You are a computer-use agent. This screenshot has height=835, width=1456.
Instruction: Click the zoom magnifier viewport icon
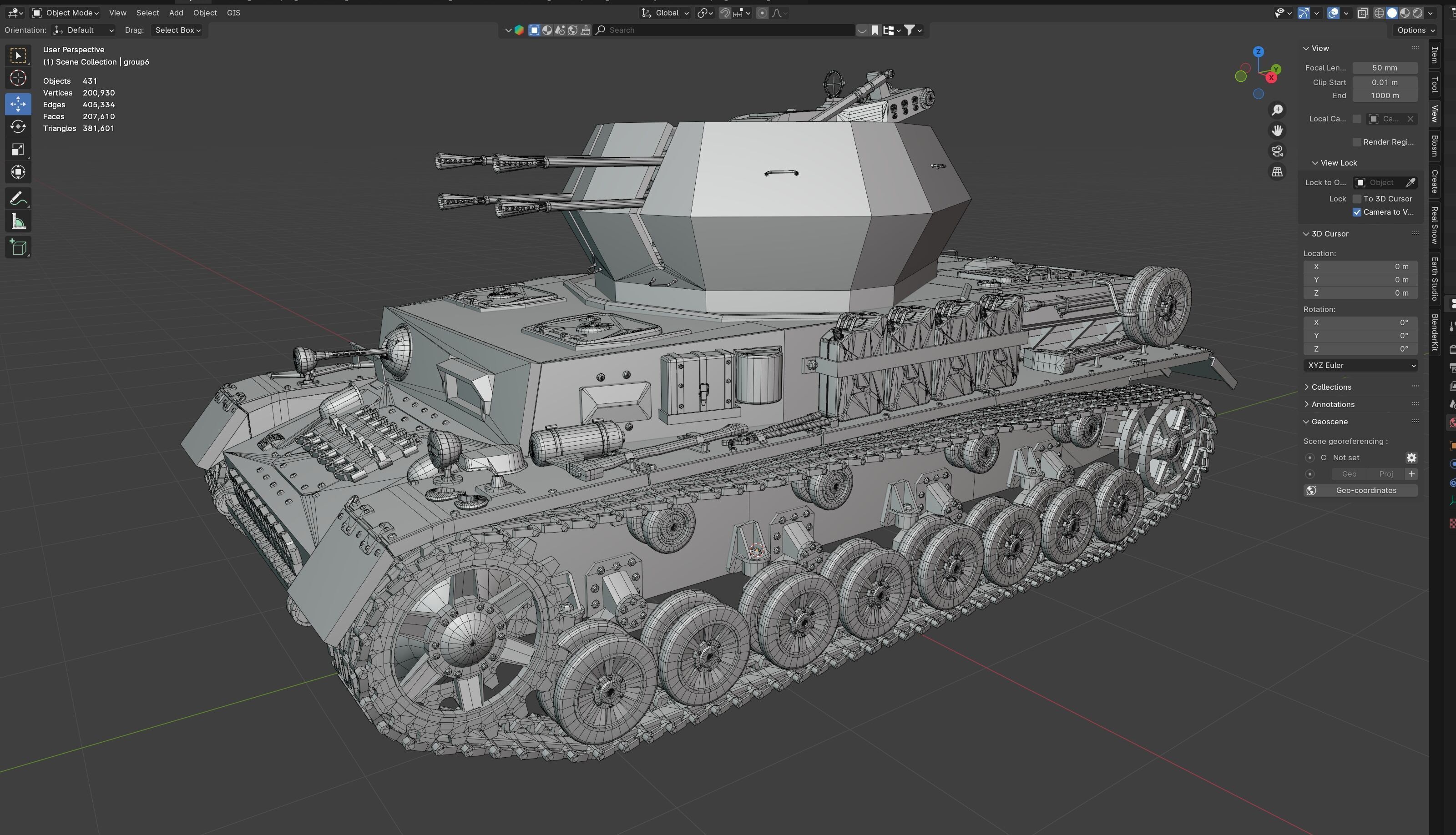tap(1277, 110)
